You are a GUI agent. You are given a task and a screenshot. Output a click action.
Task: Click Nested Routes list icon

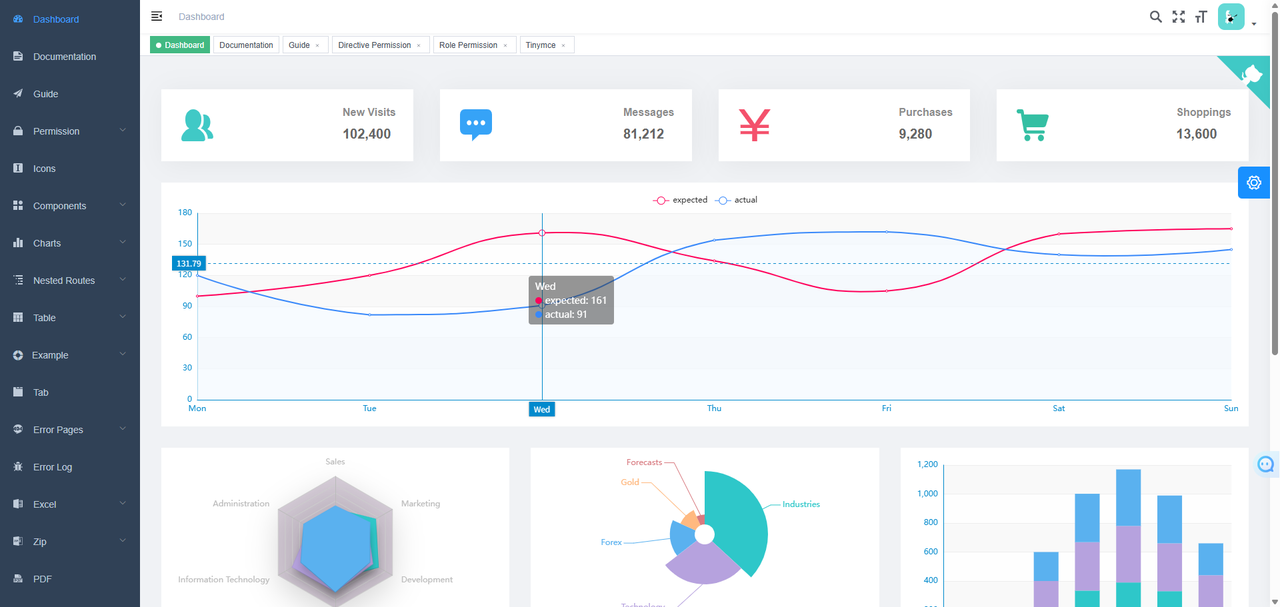coord(18,280)
